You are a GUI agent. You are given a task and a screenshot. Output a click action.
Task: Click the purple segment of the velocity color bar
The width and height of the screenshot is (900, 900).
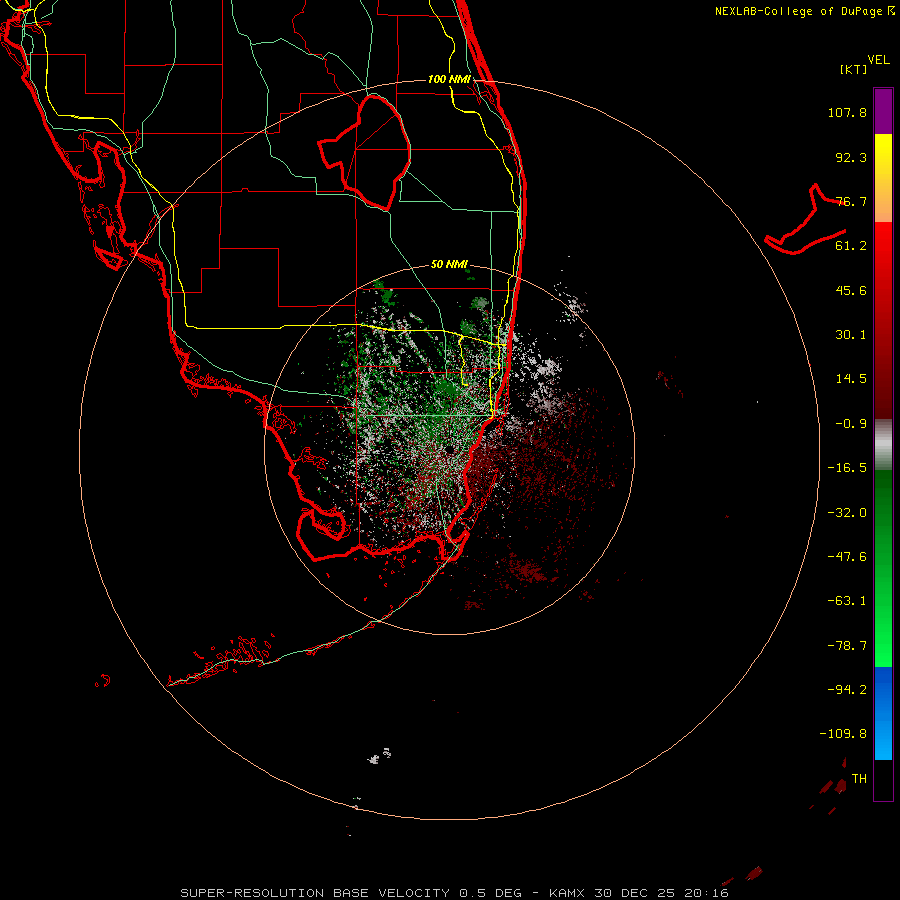pyautogui.click(x=883, y=111)
